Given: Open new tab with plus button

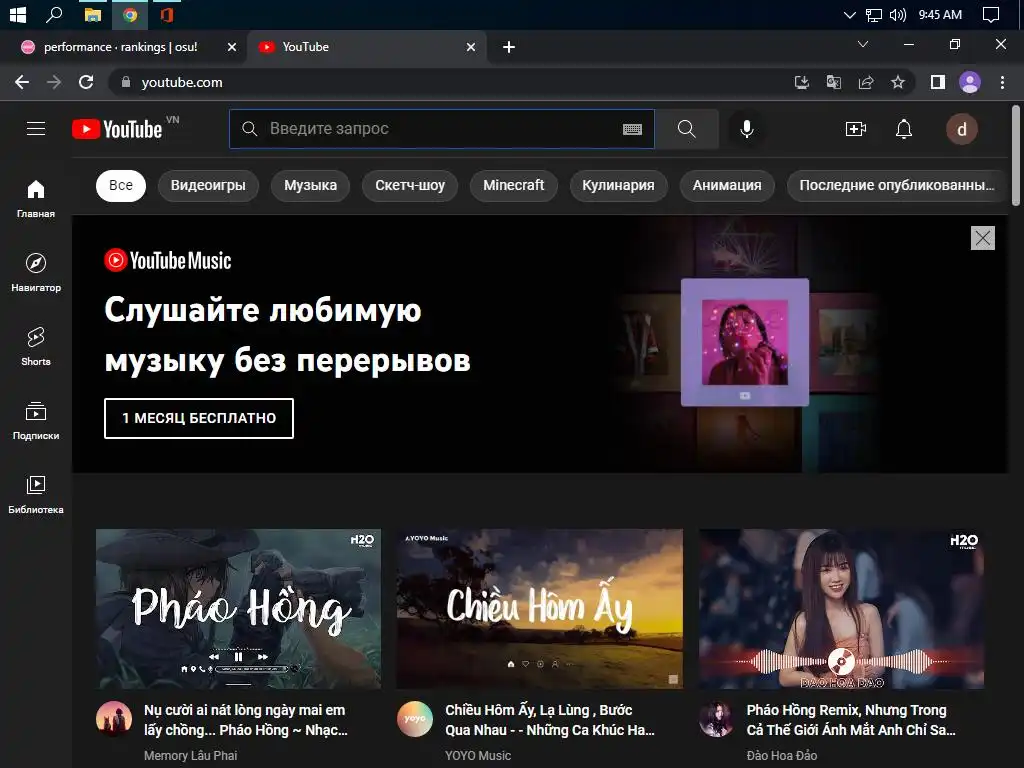Looking at the screenshot, I should (509, 47).
